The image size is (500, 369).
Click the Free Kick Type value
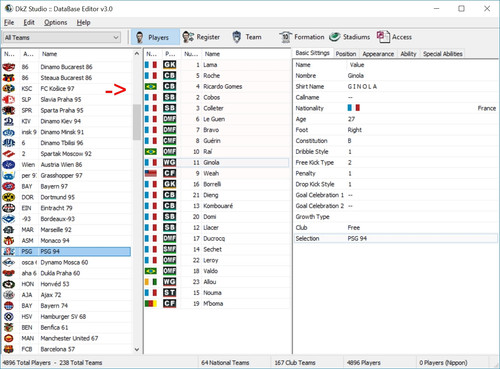(x=350, y=162)
